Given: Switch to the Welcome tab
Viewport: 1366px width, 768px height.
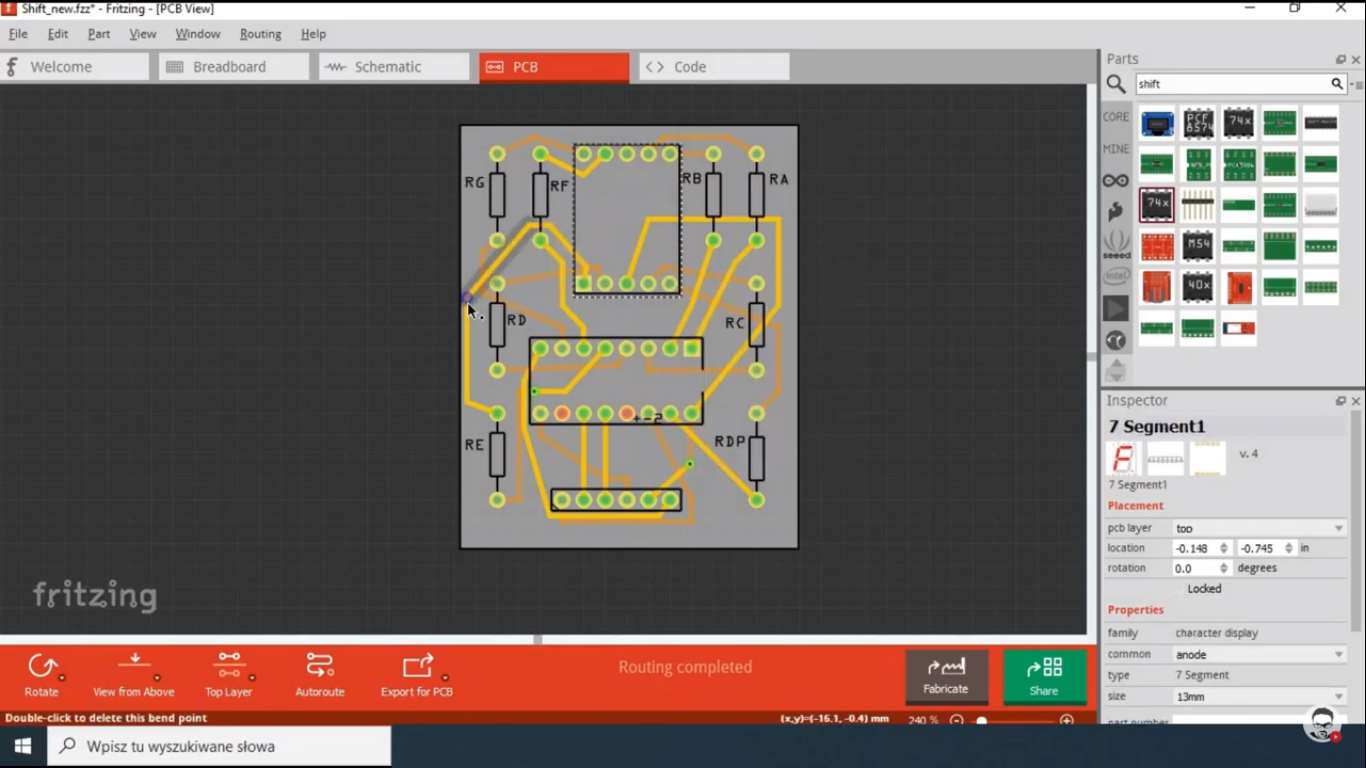Looking at the screenshot, I should (x=75, y=67).
